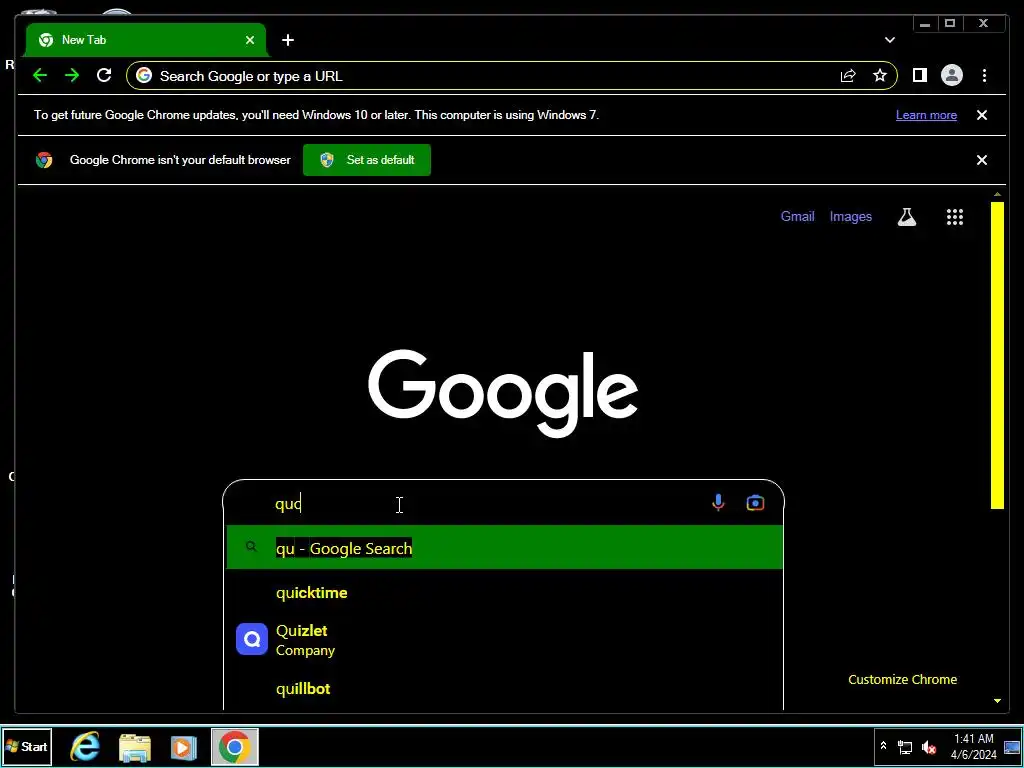The width and height of the screenshot is (1024, 768).
Task: Show hidden system tray icons
Action: pos(883,746)
